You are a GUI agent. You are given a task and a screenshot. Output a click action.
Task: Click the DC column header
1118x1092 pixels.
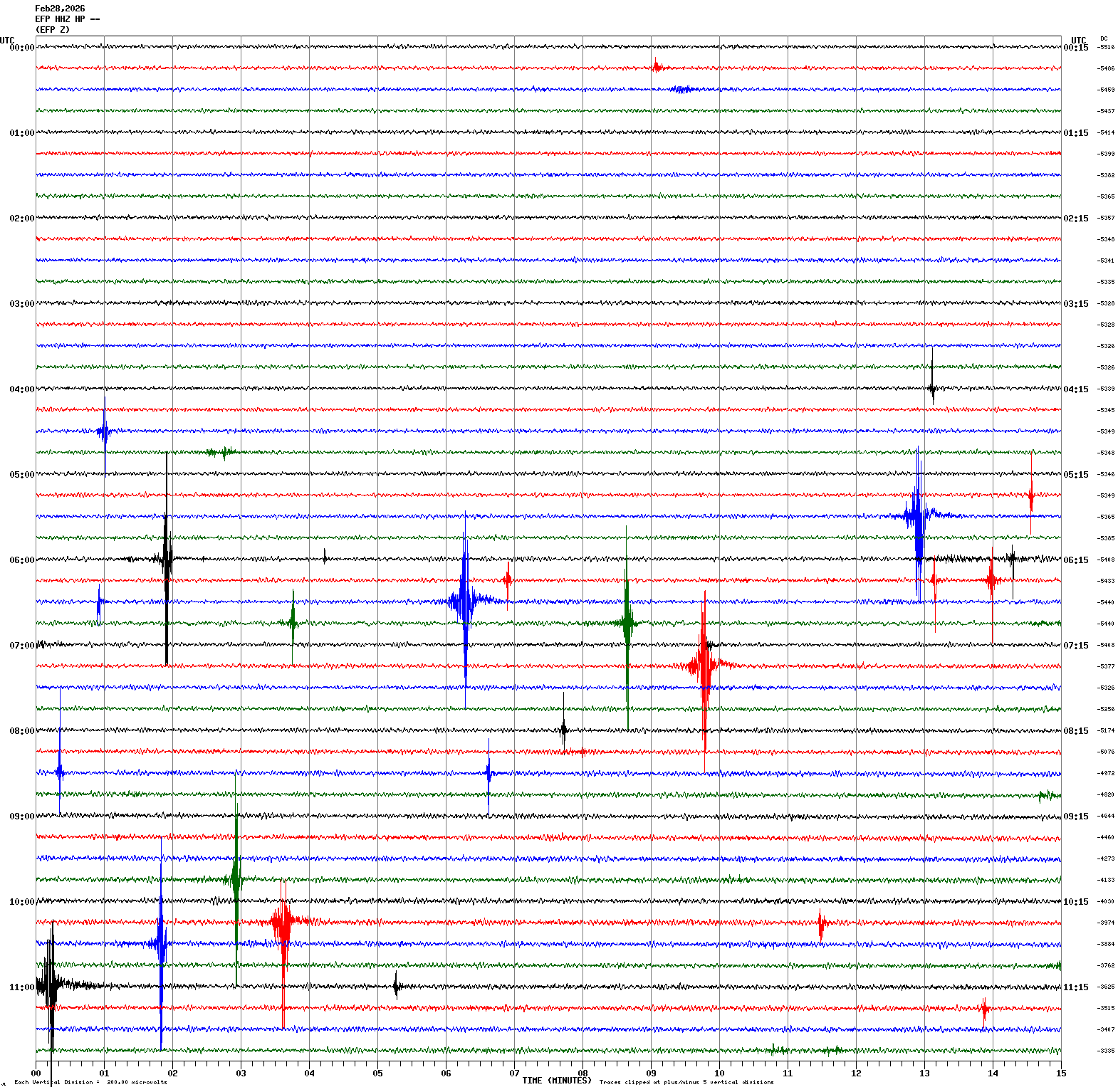1104,38
